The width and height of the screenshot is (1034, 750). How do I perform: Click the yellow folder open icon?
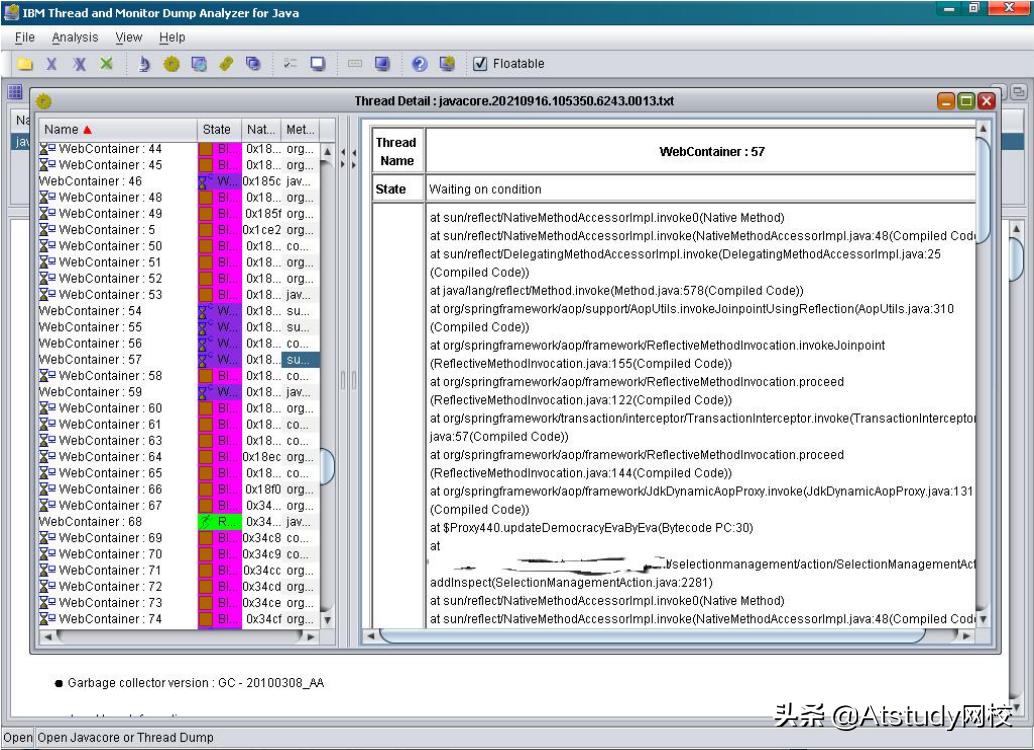point(25,64)
